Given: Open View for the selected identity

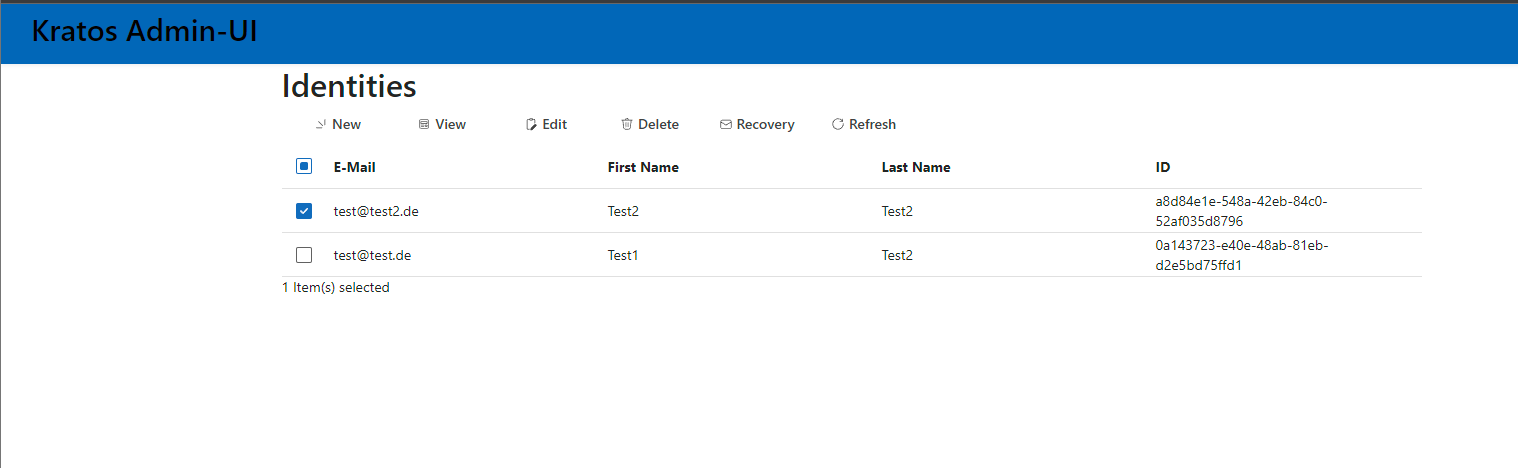Looking at the screenshot, I should tap(442, 125).
